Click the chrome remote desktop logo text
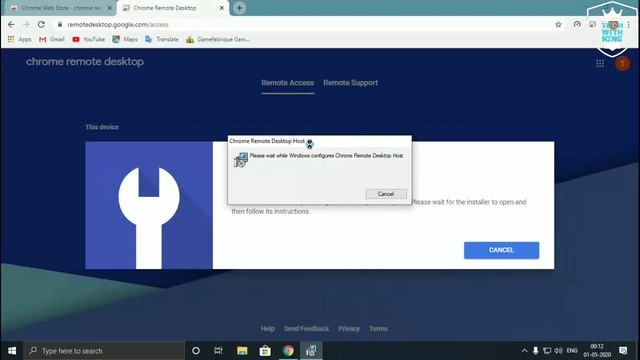 (x=85, y=62)
